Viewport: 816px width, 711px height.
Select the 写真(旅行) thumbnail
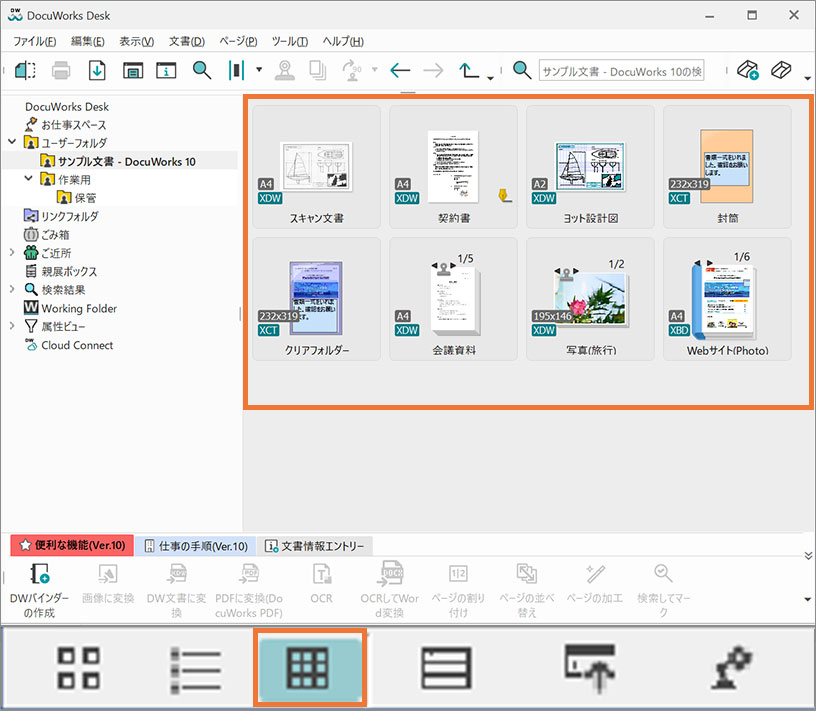click(590, 299)
